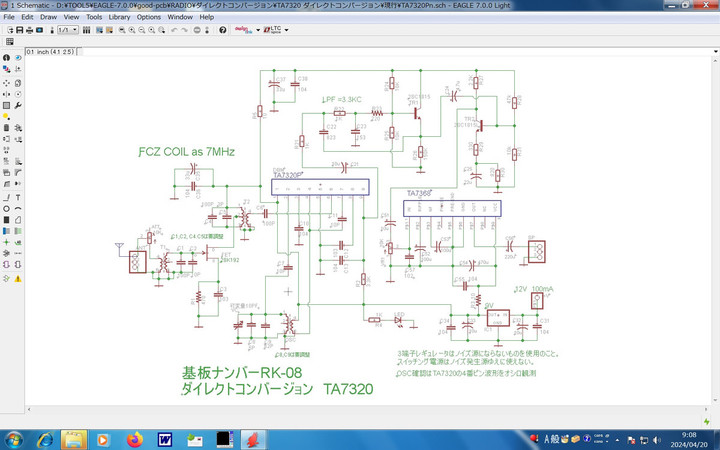The image size is (720, 450).
Task: Click the Save icon in toolbar
Action: 21,30
